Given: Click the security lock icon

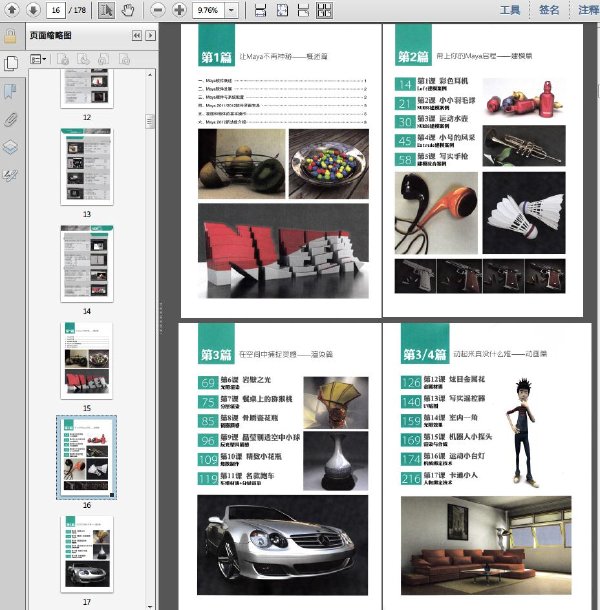Looking at the screenshot, I should tap(11, 37).
